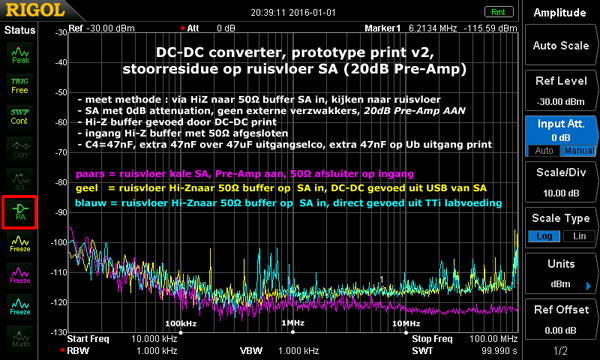Set Input Att. mode to Manual
Viewport: 600px width, 360px height.
tap(579, 151)
